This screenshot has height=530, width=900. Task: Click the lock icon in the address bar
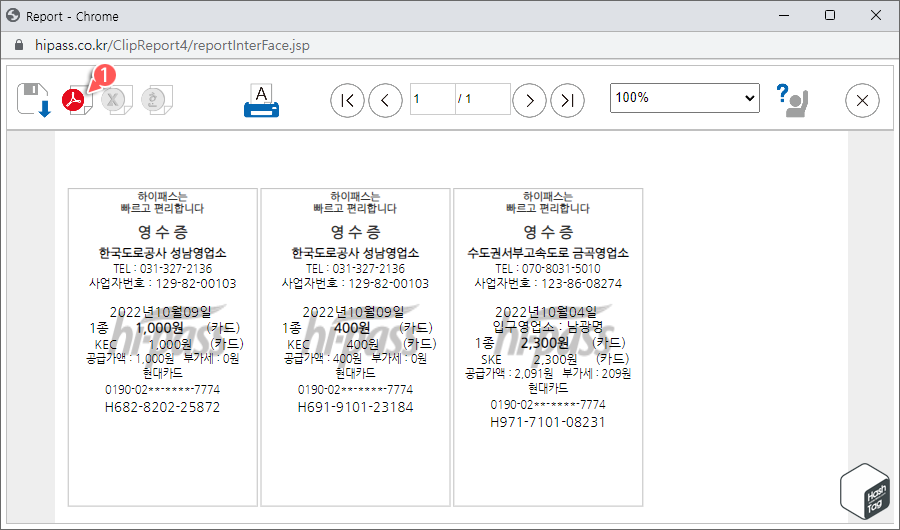[x=19, y=45]
